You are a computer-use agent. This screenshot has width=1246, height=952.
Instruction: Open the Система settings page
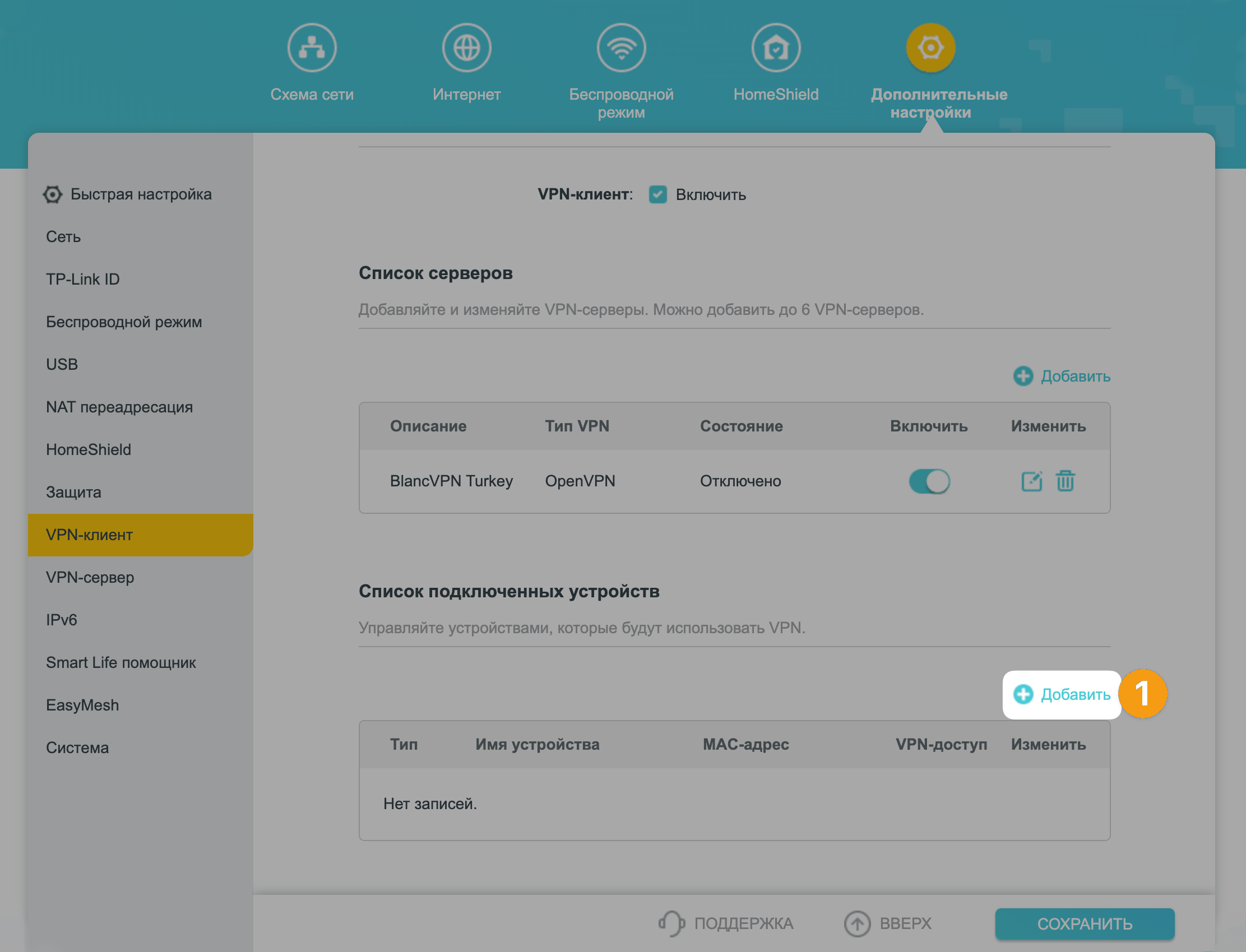coord(77,747)
